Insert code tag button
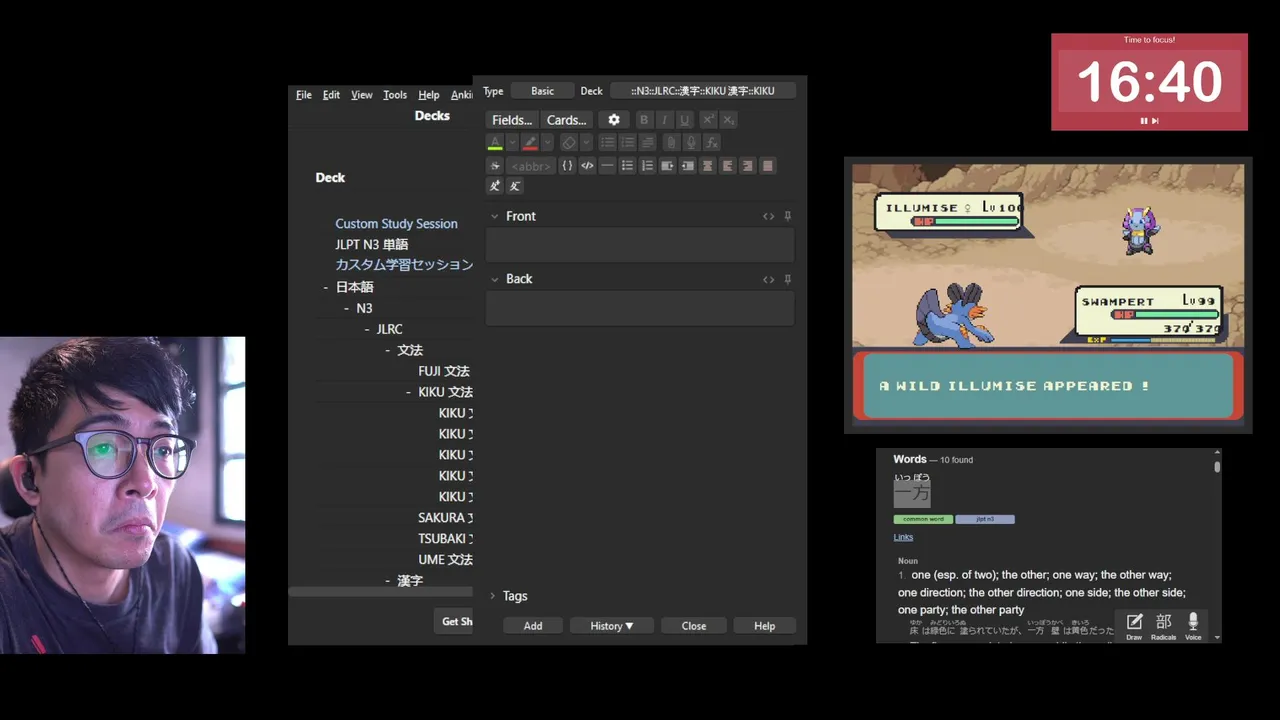Image resolution: width=1280 pixels, height=720 pixels. [587, 166]
